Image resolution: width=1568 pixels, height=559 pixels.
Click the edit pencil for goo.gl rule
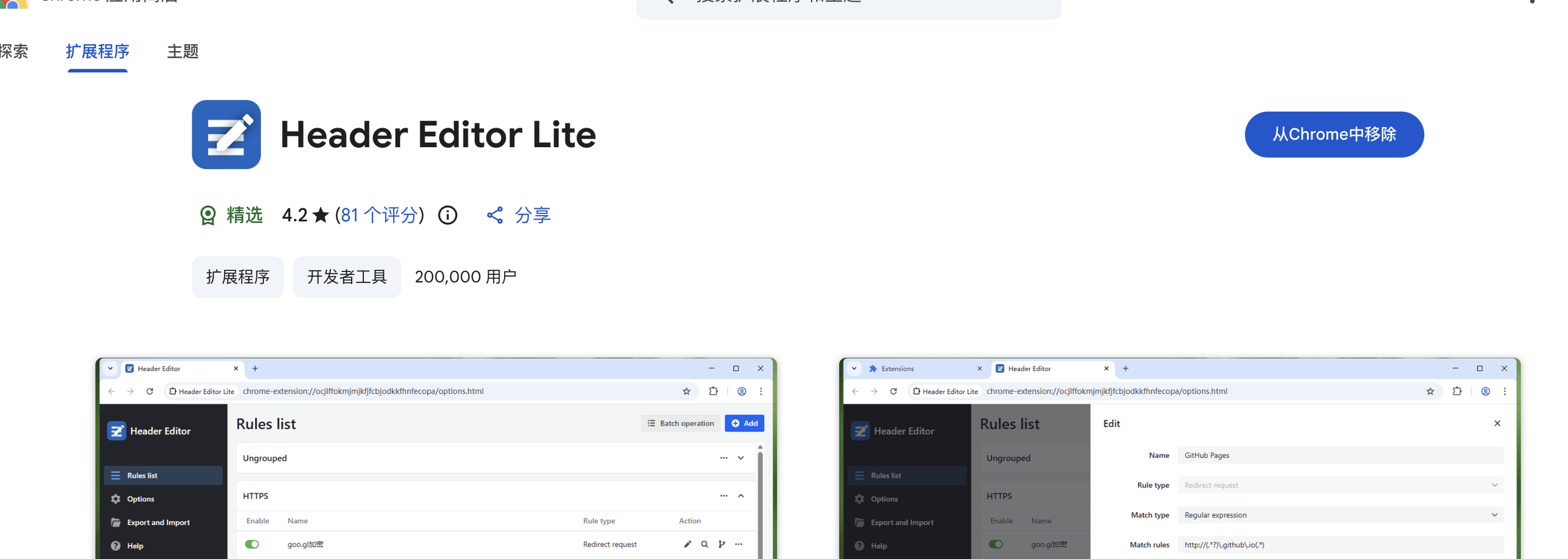coord(687,544)
